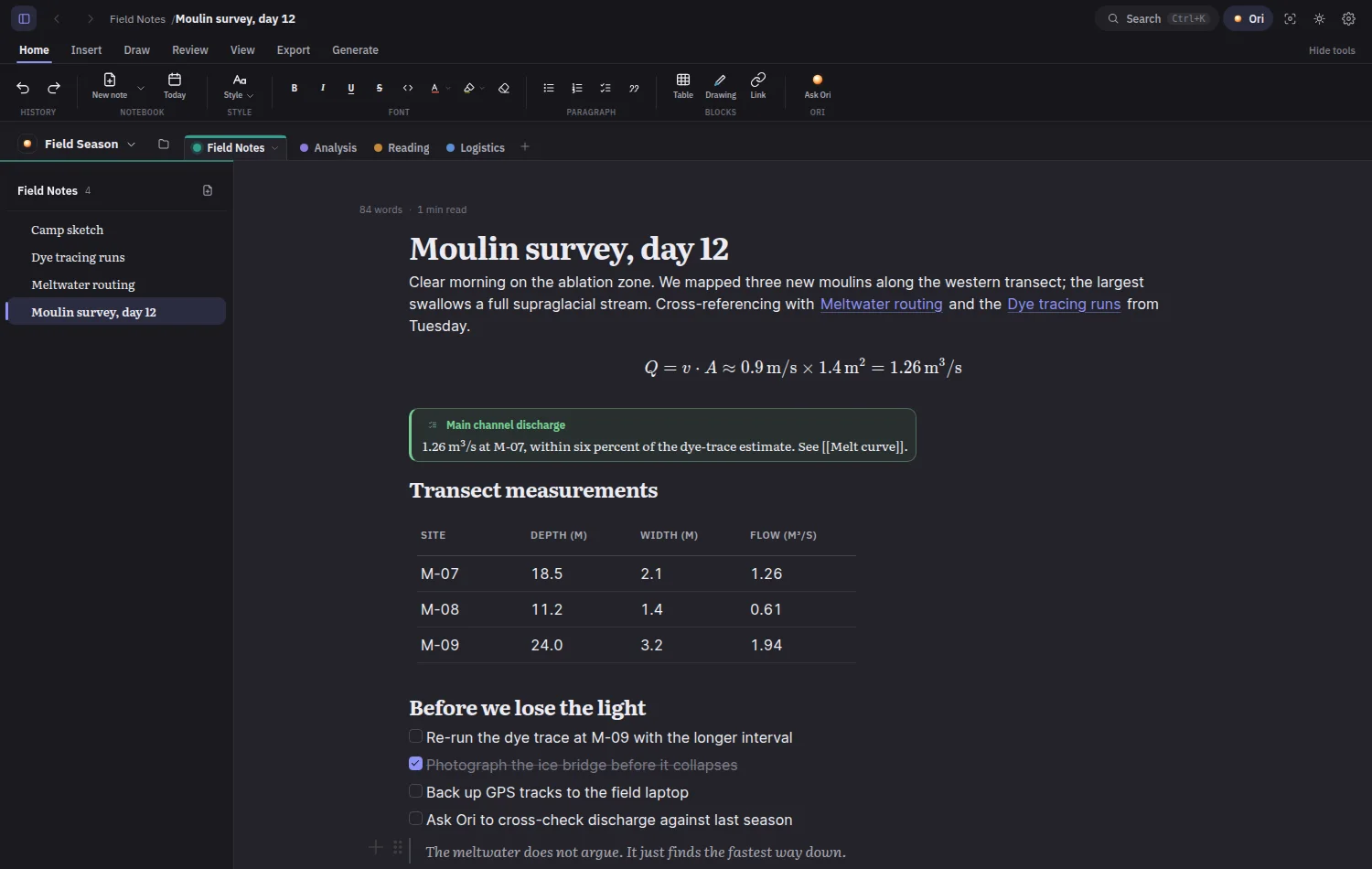This screenshot has height=869, width=1372.
Task: Apply Underline formatting
Action: [351, 88]
